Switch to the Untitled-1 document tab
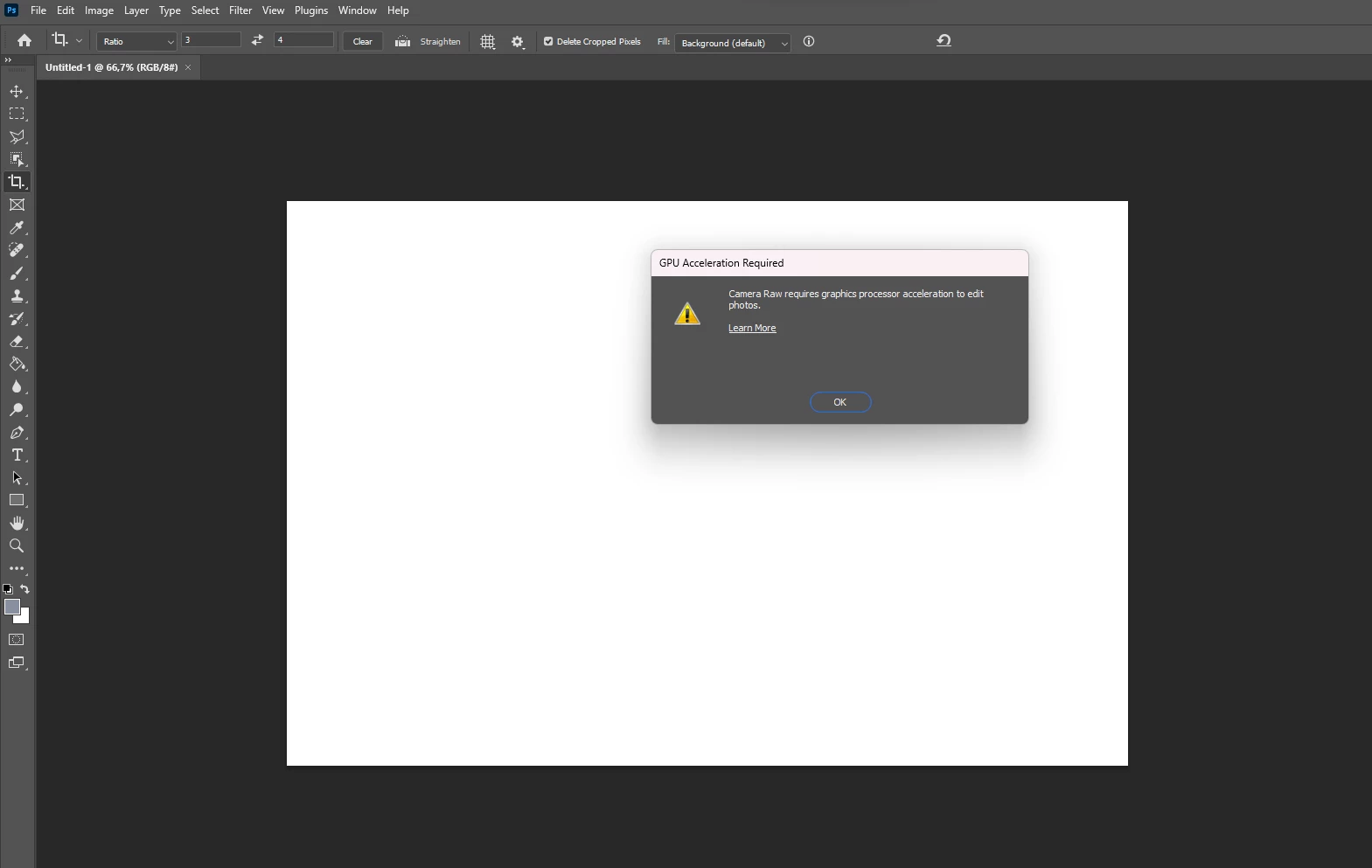The height and width of the screenshot is (868, 1372). click(x=111, y=67)
